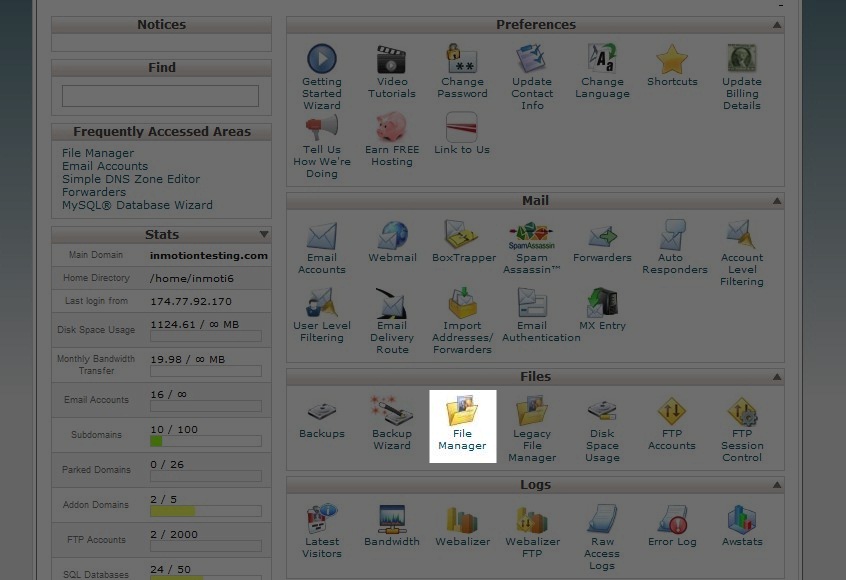Open the Webalizer FTP icon
846x580 pixels.
532,520
